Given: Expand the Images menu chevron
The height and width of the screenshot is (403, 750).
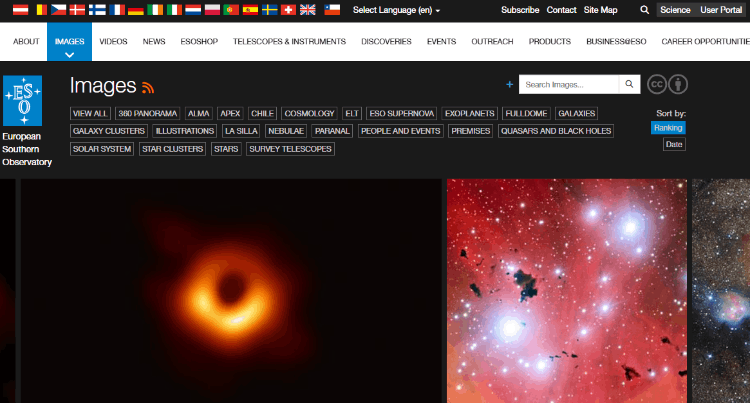Looking at the screenshot, I should point(69,55).
